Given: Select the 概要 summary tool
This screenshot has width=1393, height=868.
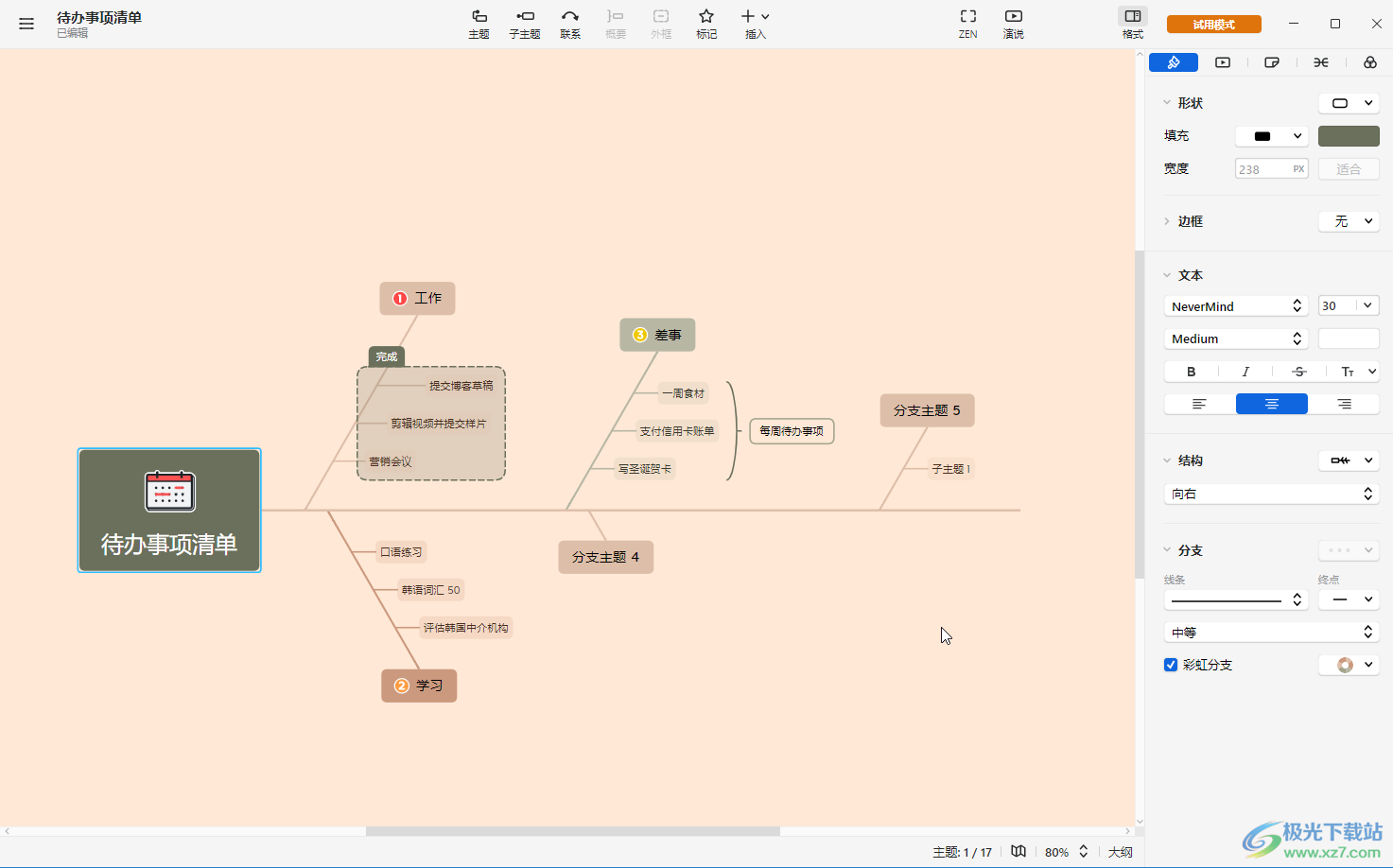Looking at the screenshot, I should pos(616,24).
